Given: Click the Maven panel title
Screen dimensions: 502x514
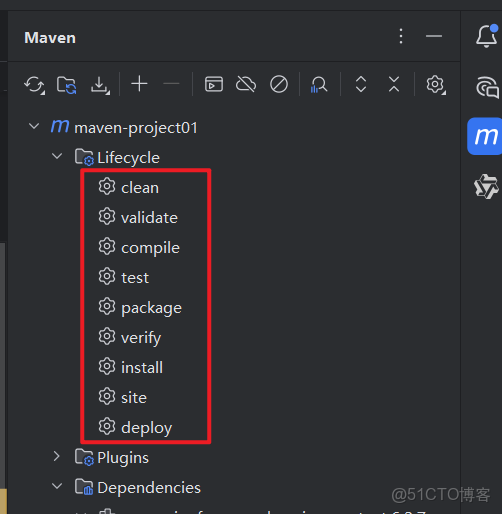Looking at the screenshot, I should 50,38.
